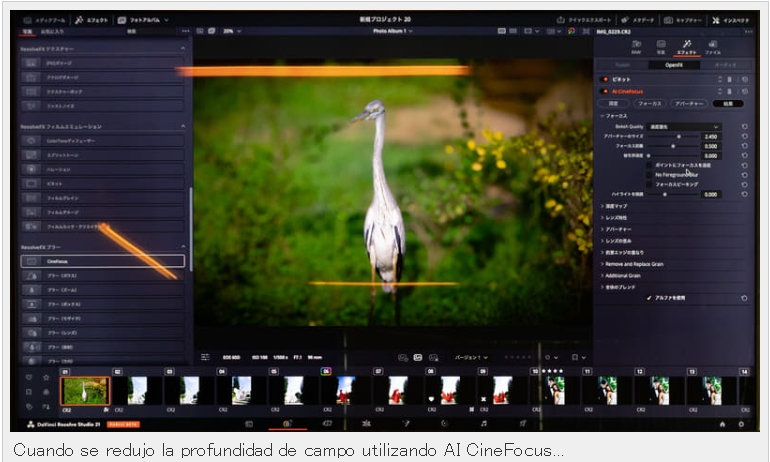Select the Favorites tab in effects panel
770x462 pixels.
pyautogui.click(x=52, y=31)
